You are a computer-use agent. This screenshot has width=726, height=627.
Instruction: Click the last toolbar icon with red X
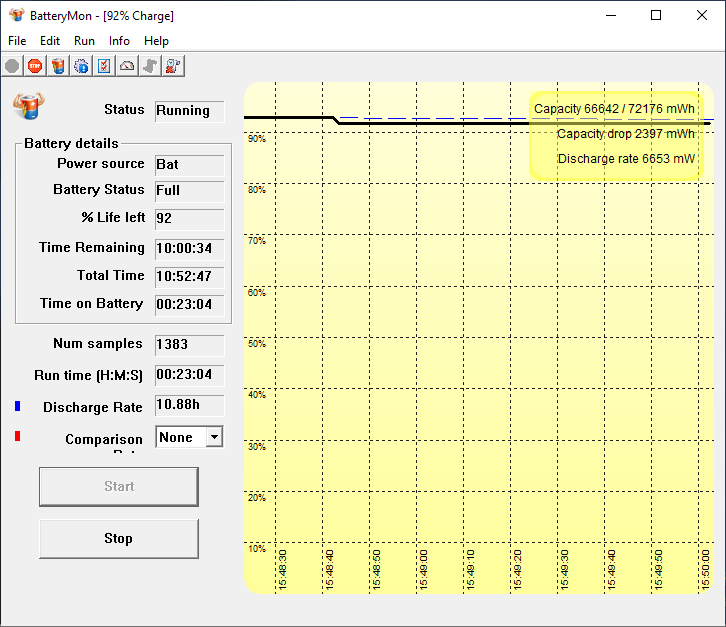(x=173, y=66)
